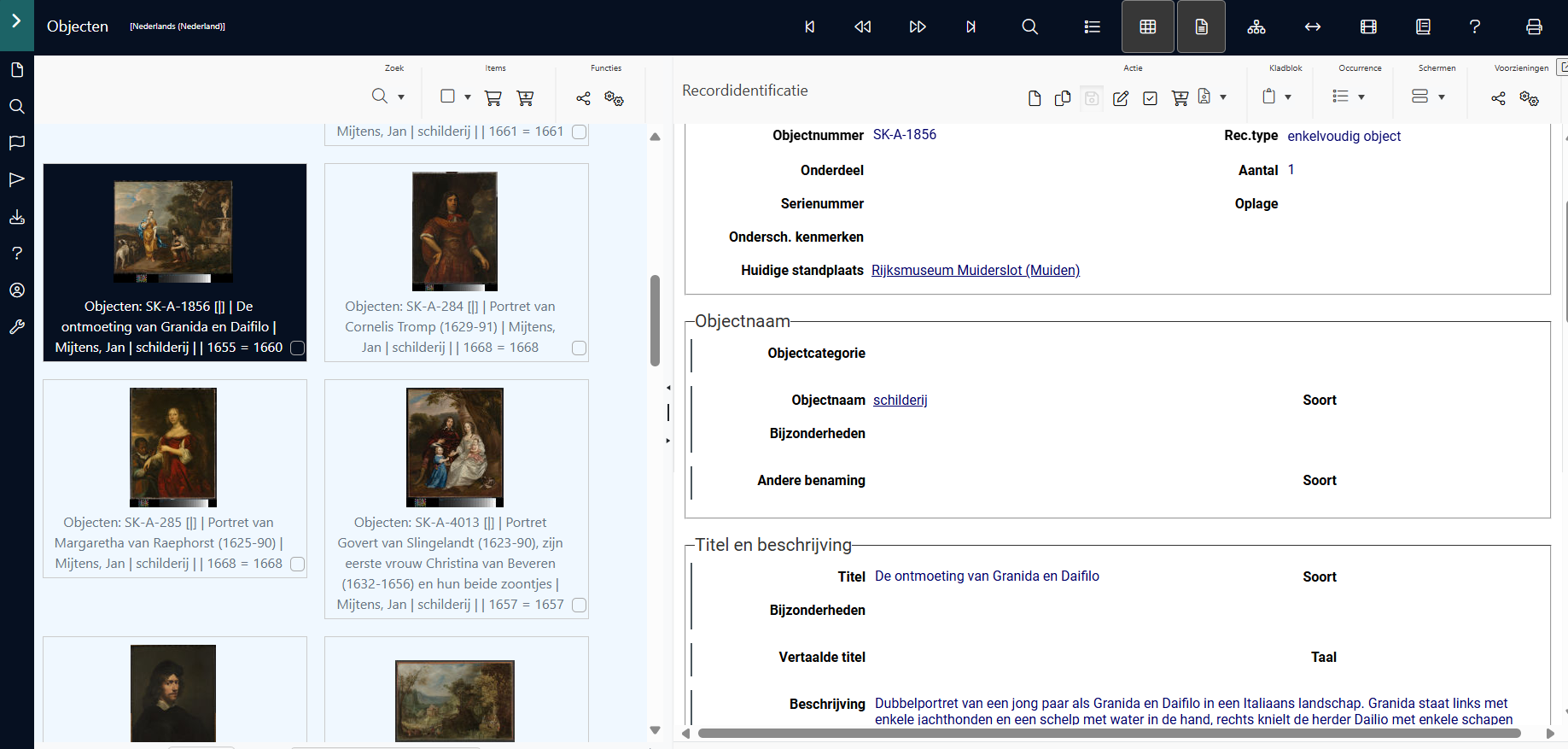Open the Actie document dropdown arrow
Screen dimensions: 1568x749
coord(1223,97)
